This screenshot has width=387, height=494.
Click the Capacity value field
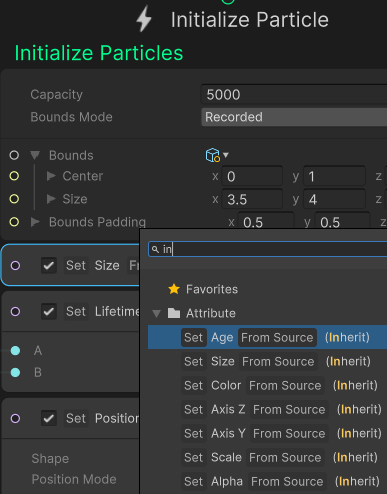click(x=294, y=95)
